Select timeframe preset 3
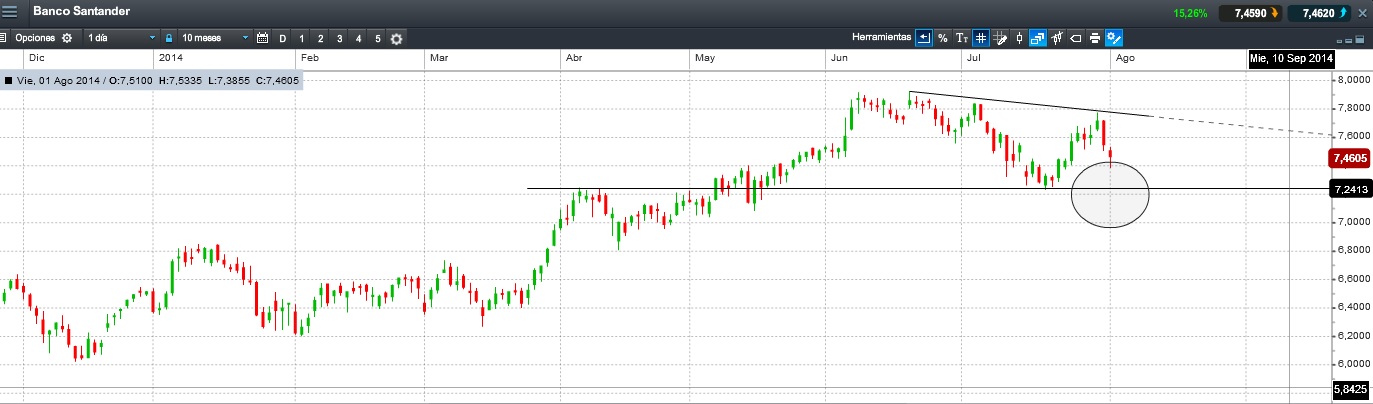Screen dimensions: 1373x404 340,38
